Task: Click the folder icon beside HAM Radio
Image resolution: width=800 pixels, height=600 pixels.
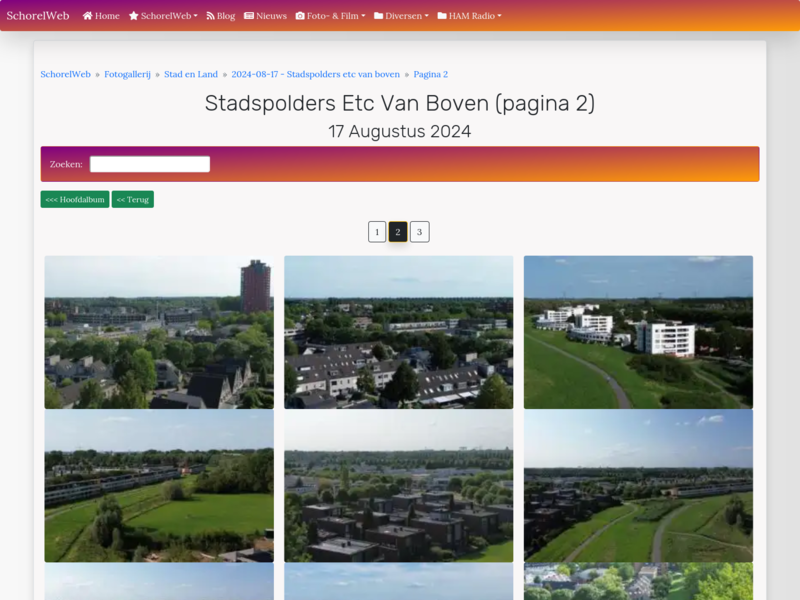Action: click(442, 16)
